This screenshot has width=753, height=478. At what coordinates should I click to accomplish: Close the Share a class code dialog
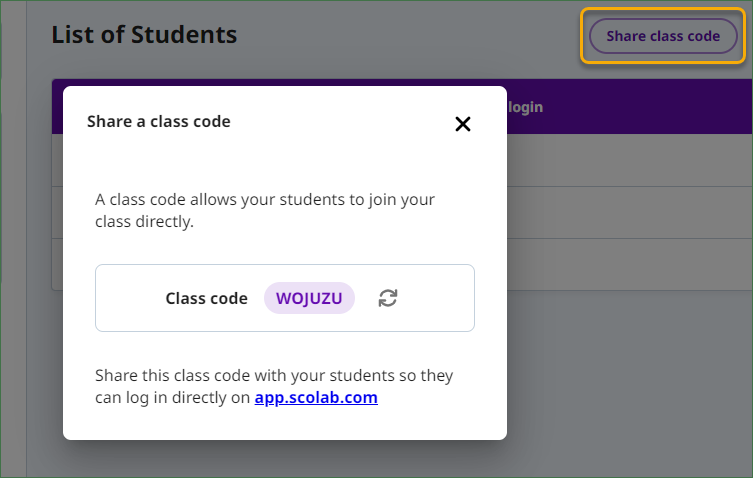click(462, 124)
